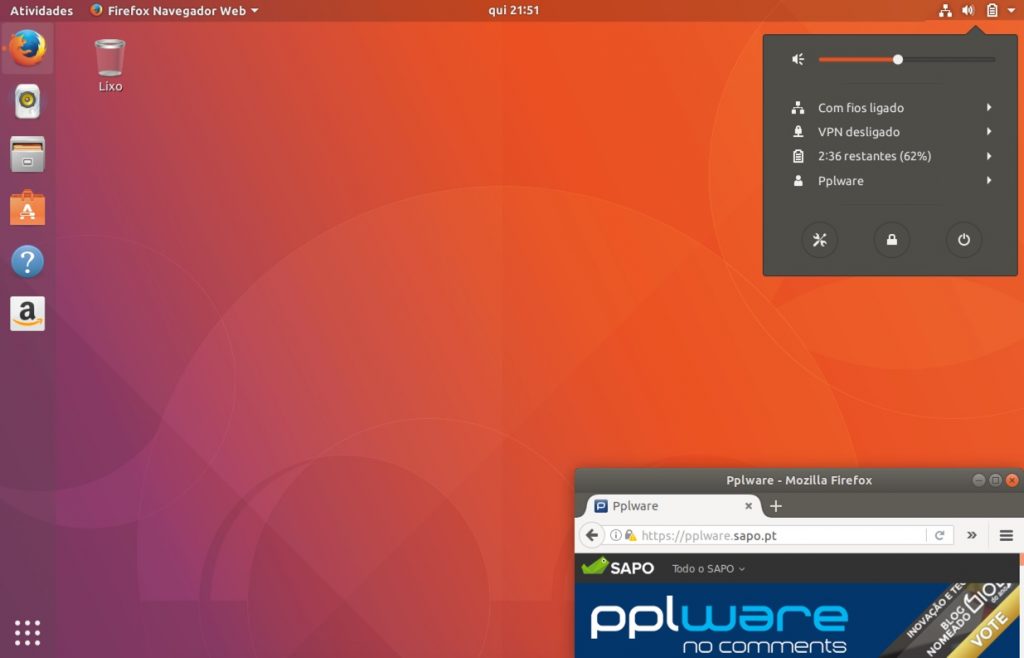The height and width of the screenshot is (658, 1024).
Task: Open Firefox's hamburger menu
Action: [1004, 535]
